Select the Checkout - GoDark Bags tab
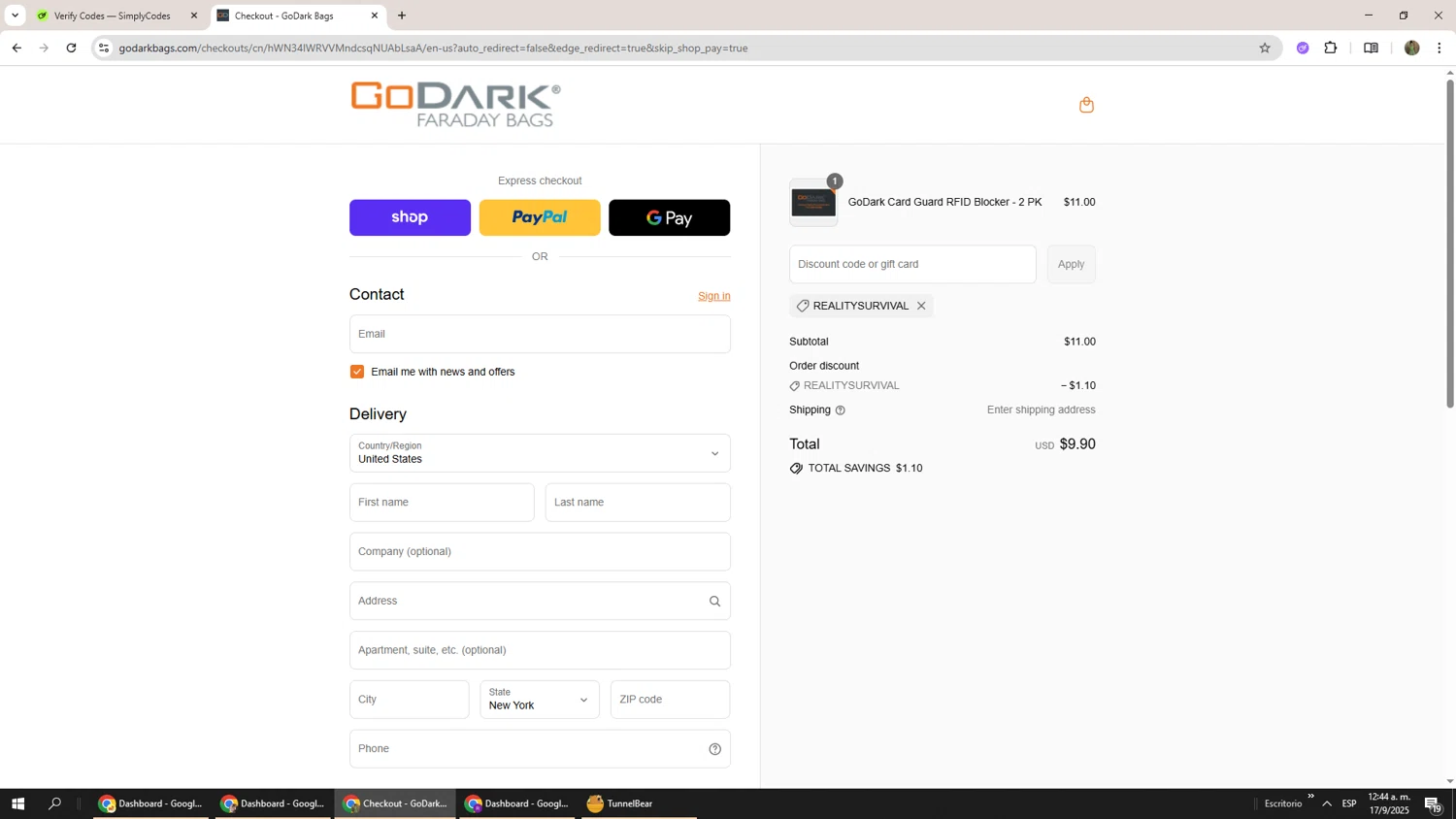The width and height of the screenshot is (1456, 819). point(297,16)
